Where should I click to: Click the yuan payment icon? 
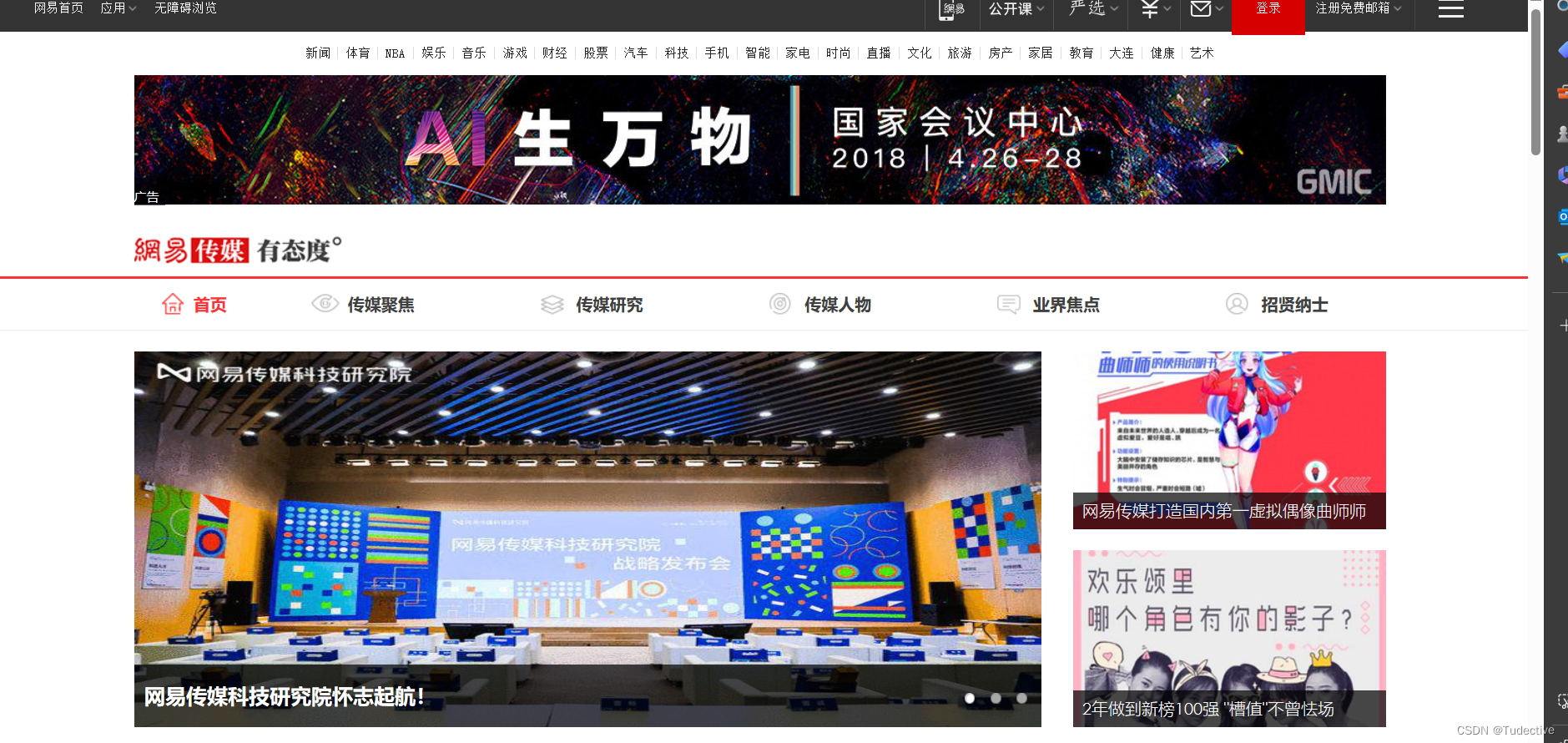[1150, 9]
